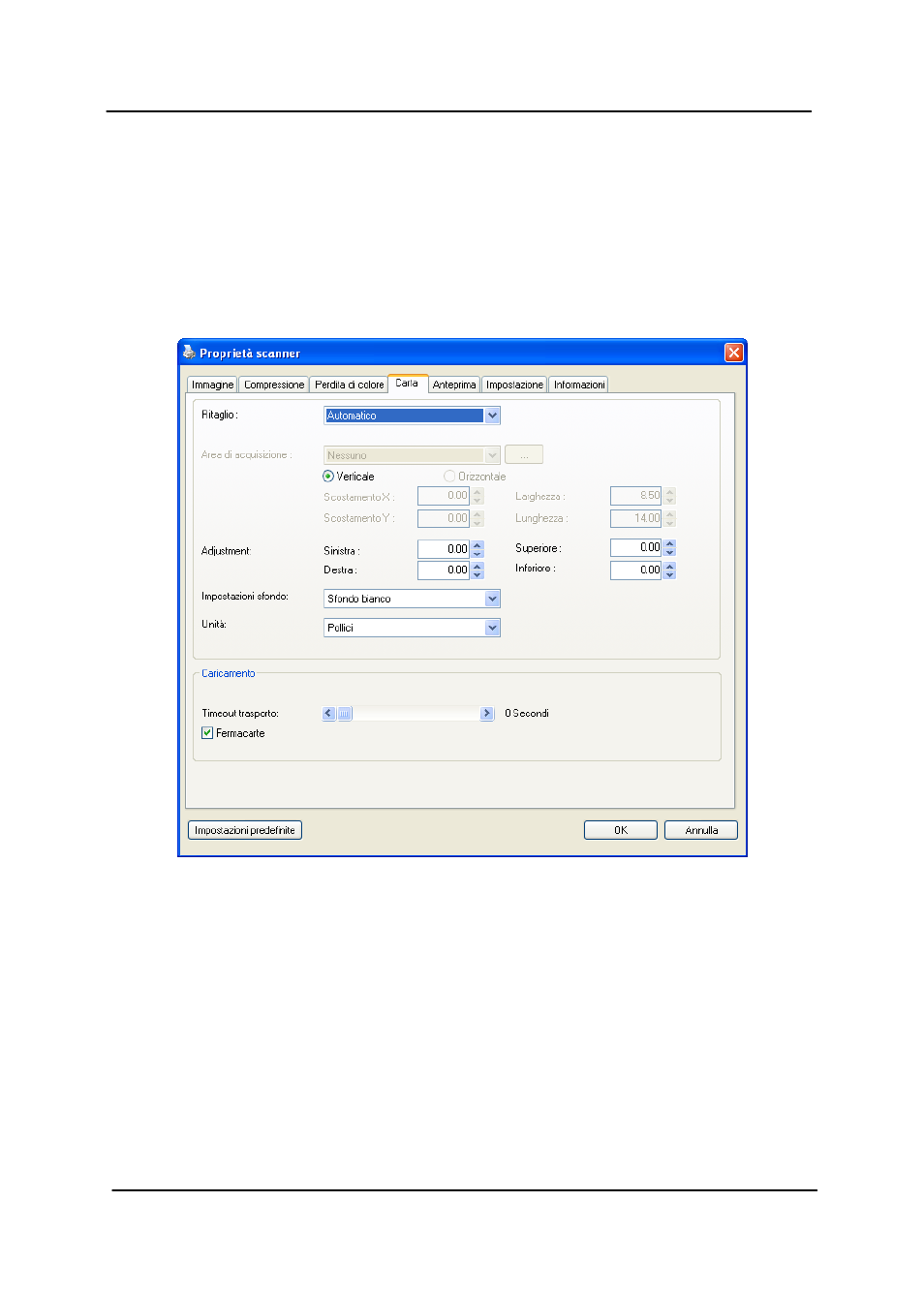The width and height of the screenshot is (924, 1294).
Task: Increase the Superiore value with up arrow
Action: (x=670, y=543)
